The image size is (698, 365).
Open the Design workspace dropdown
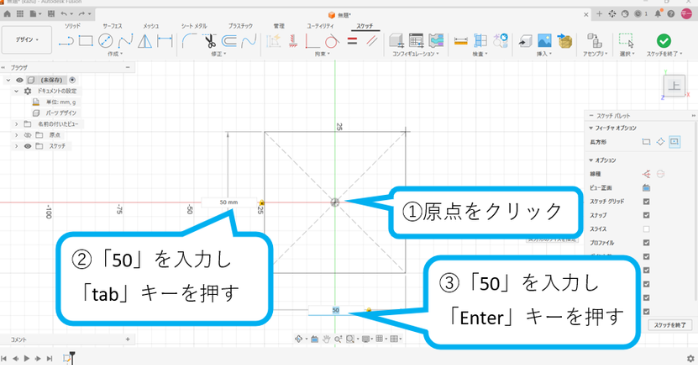(x=27, y=40)
